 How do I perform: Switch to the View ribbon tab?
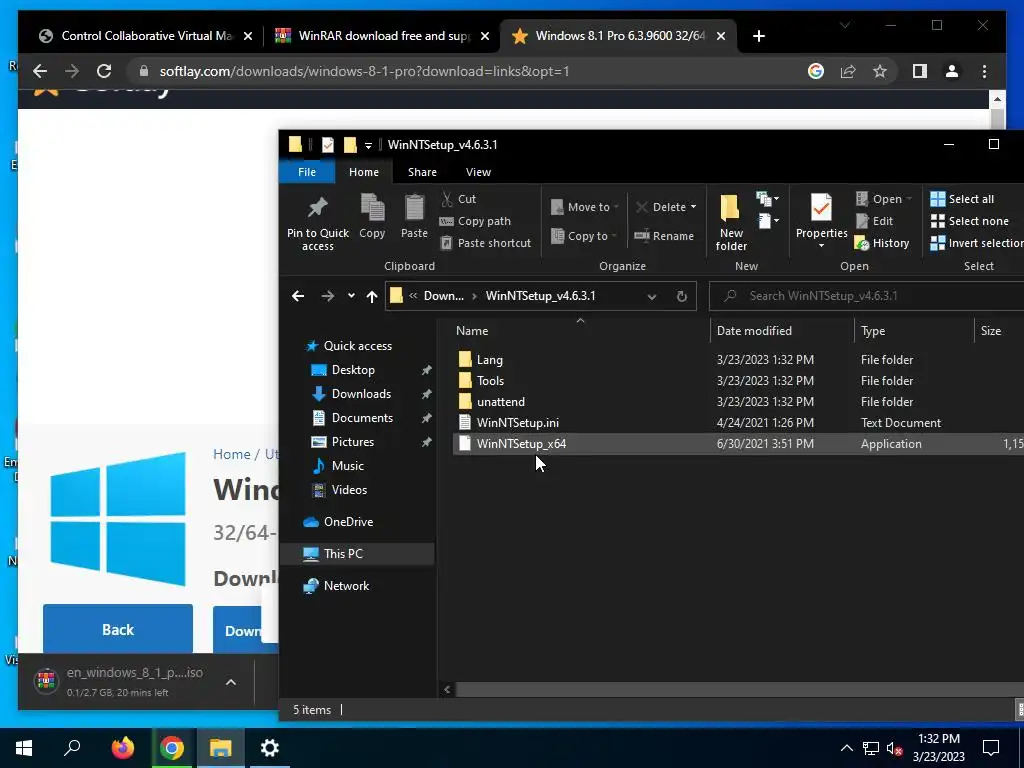coord(478,172)
